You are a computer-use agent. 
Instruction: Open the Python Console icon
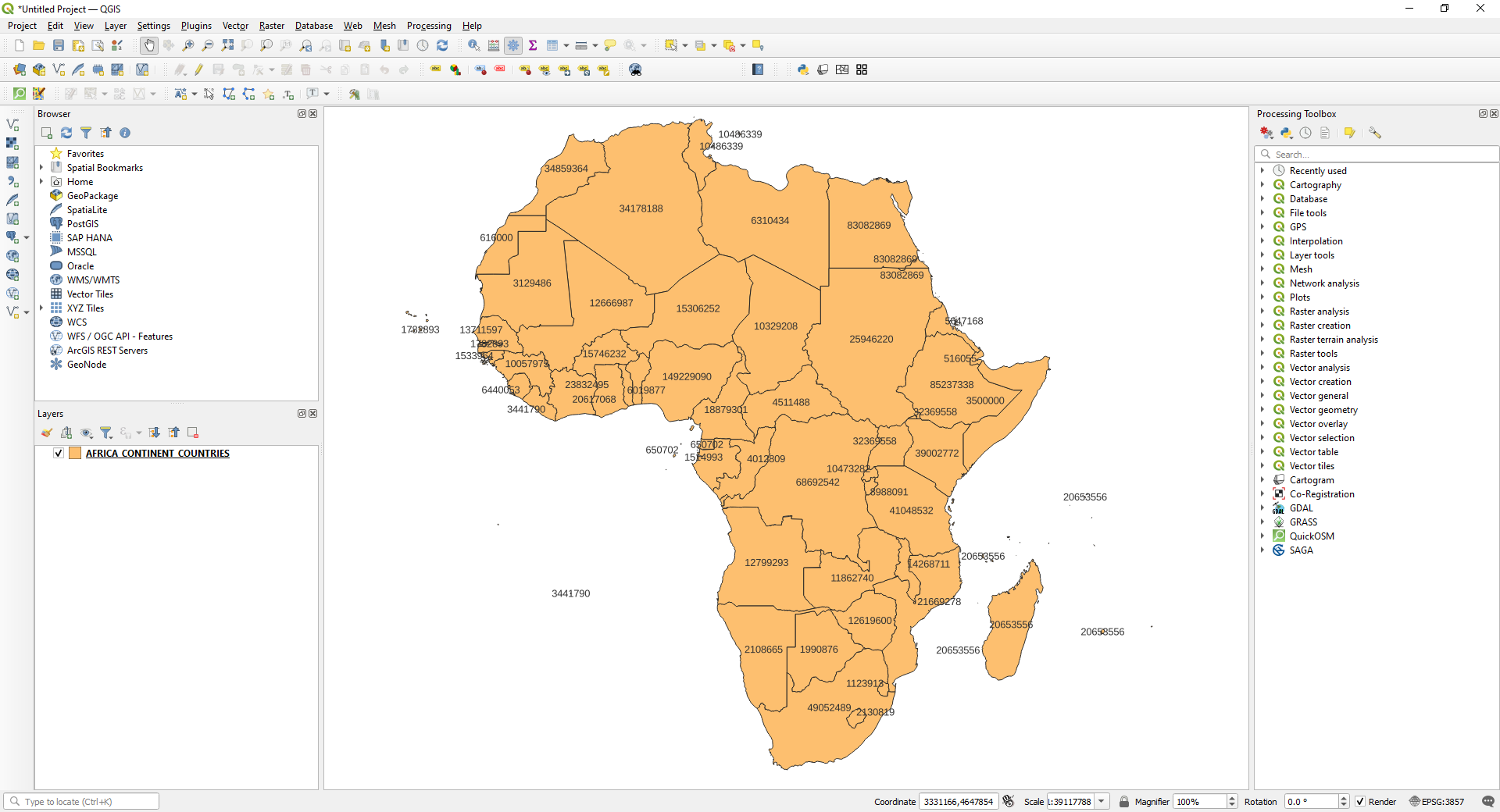point(802,69)
